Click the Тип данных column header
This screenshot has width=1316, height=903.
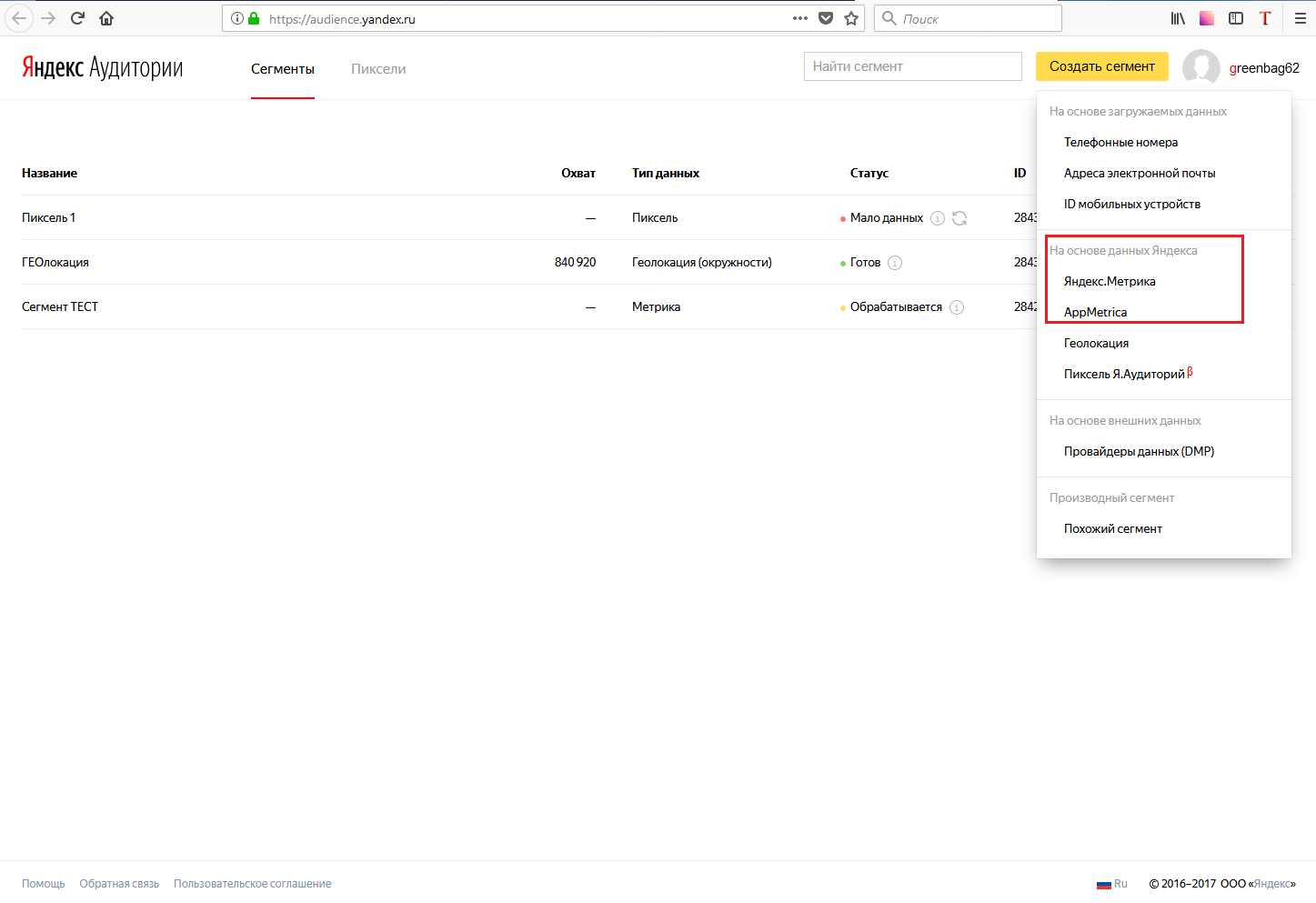666,174
